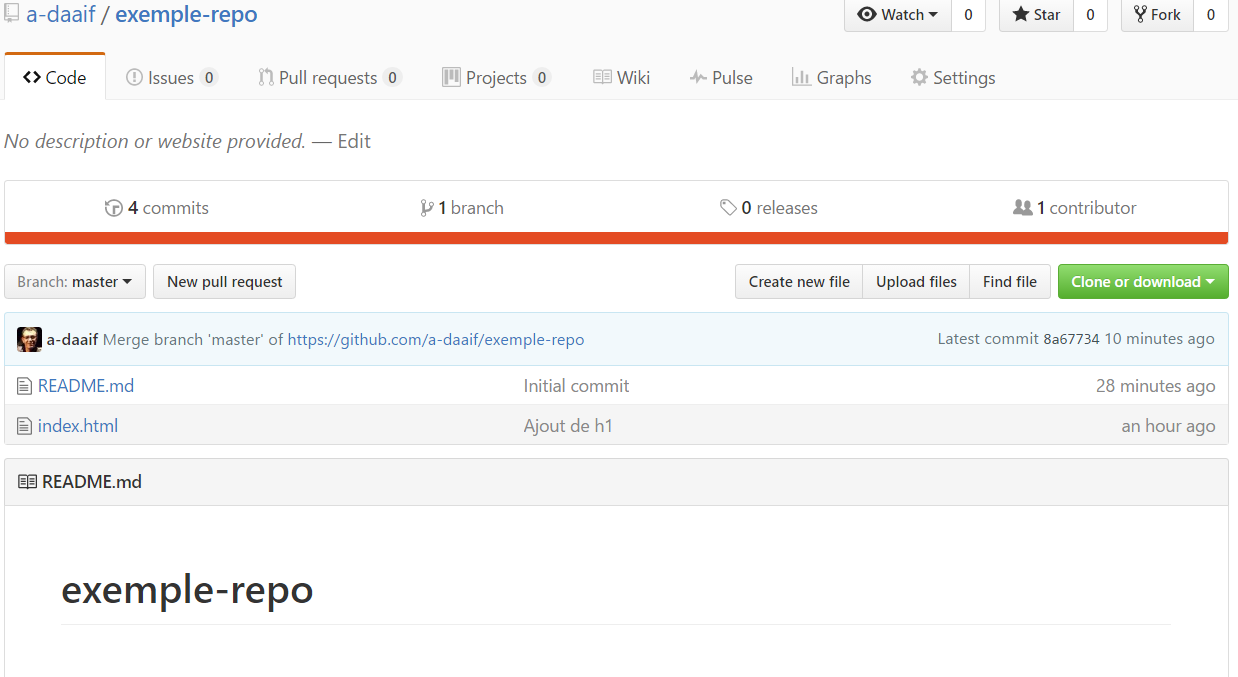
Task: Expand the Branch: master selector
Action: pyautogui.click(x=75, y=282)
